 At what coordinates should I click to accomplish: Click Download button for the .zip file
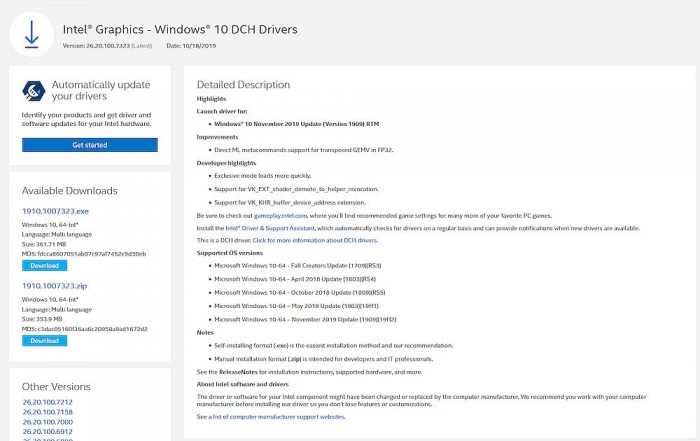point(45,341)
